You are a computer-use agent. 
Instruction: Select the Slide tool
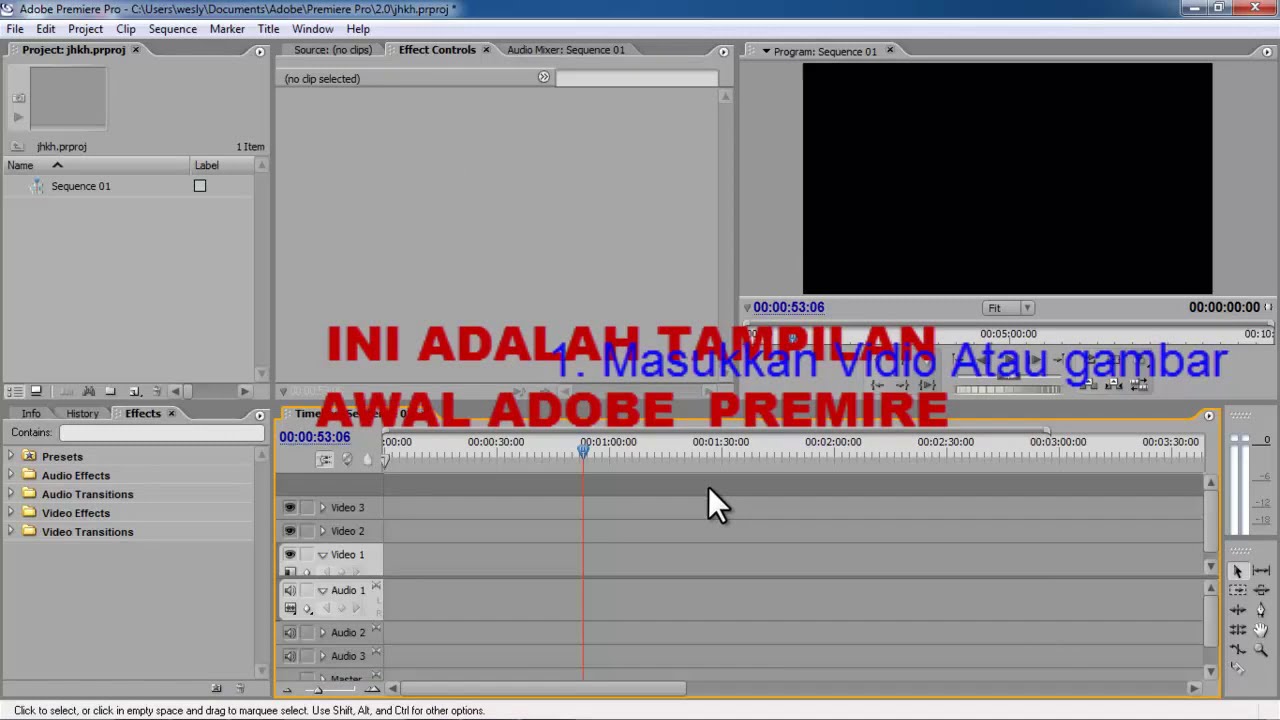pyautogui.click(x=1261, y=590)
